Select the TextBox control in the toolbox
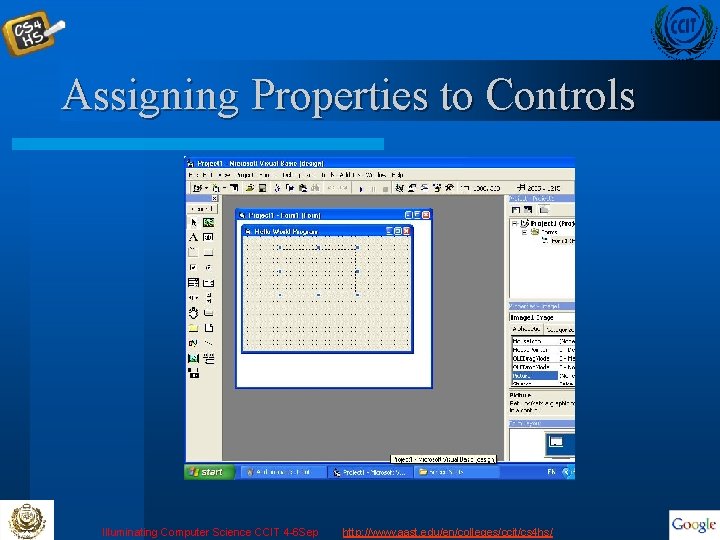 click(x=208, y=237)
